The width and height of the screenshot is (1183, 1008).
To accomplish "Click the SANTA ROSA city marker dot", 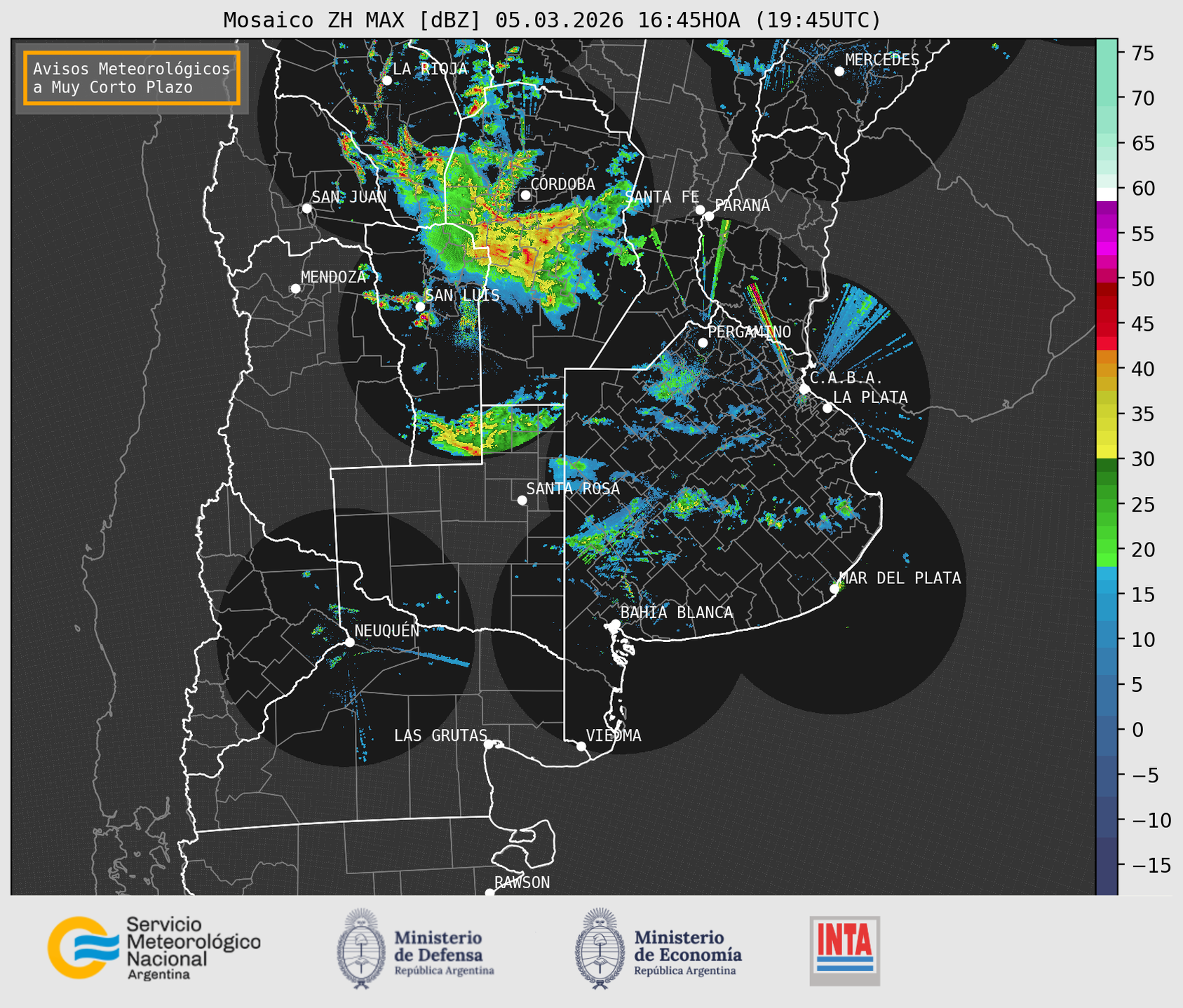I will pyautogui.click(x=522, y=500).
